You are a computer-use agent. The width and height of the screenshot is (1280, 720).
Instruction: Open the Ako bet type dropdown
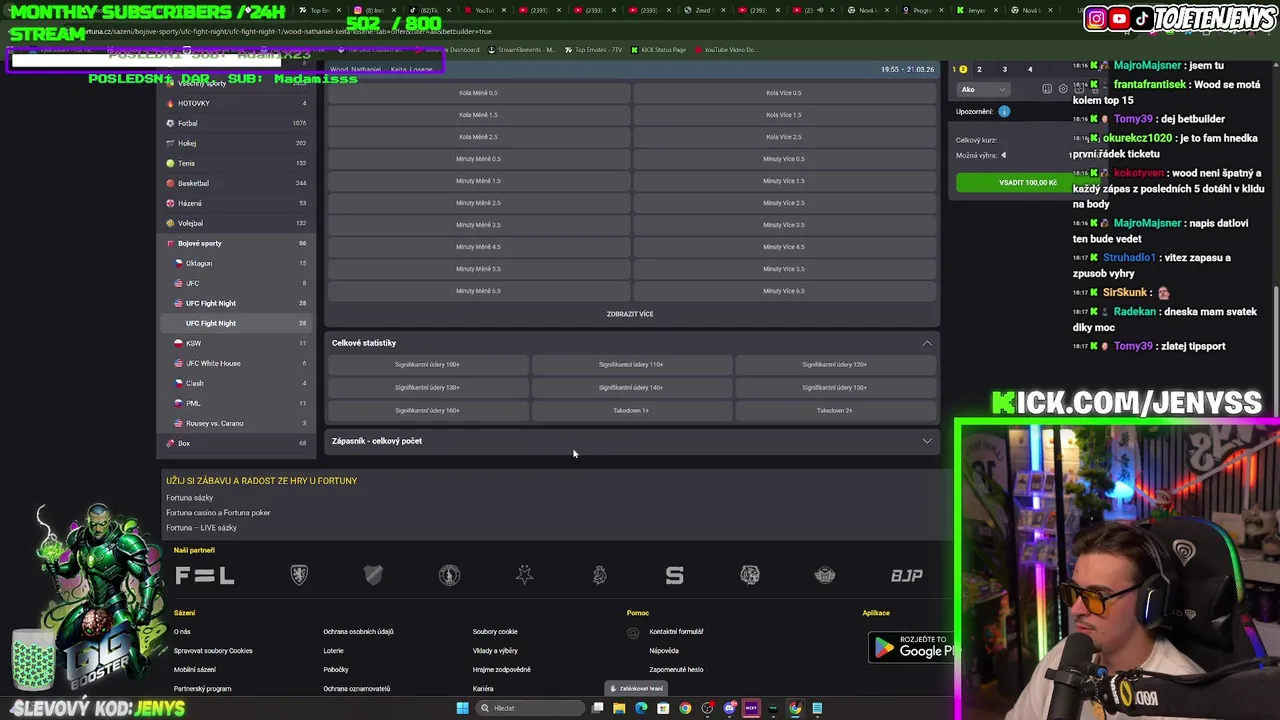(x=982, y=89)
